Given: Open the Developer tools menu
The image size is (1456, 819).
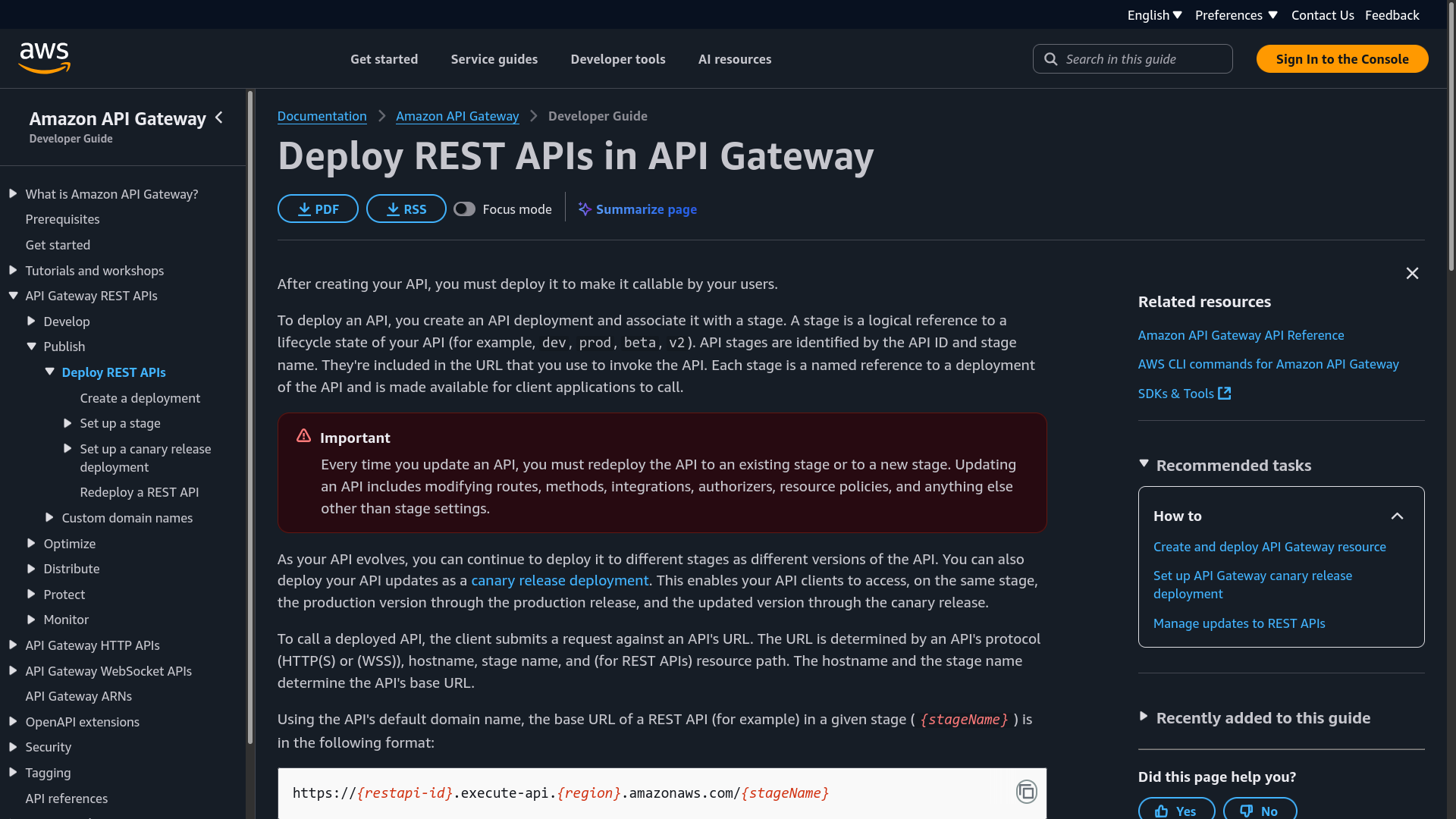Looking at the screenshot, I should [618, 59].
